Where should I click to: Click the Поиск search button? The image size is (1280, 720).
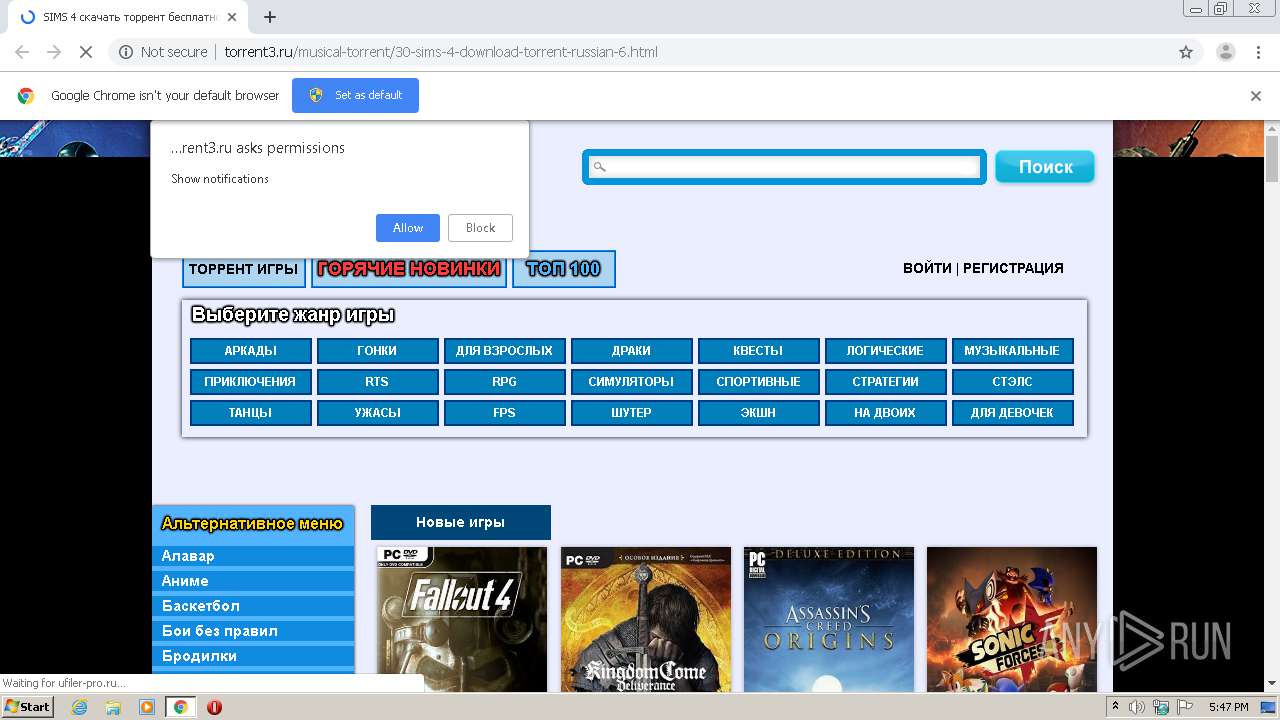(1045, 167)
